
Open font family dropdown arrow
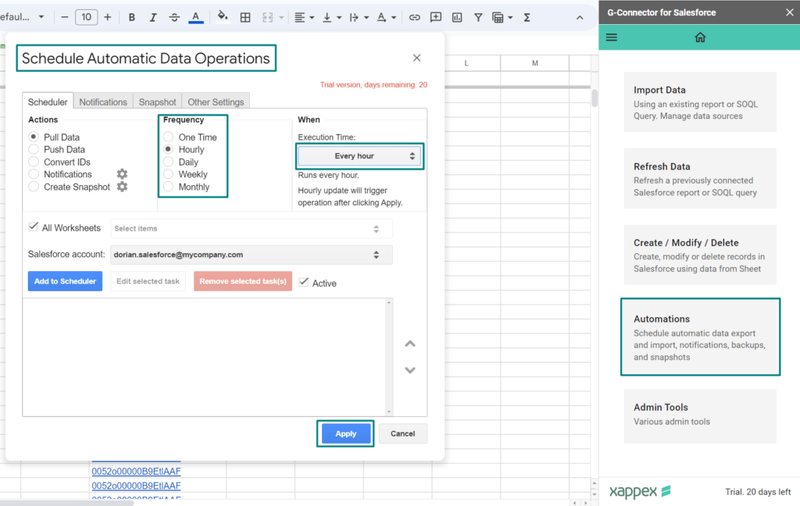click(x=41, y=17)
